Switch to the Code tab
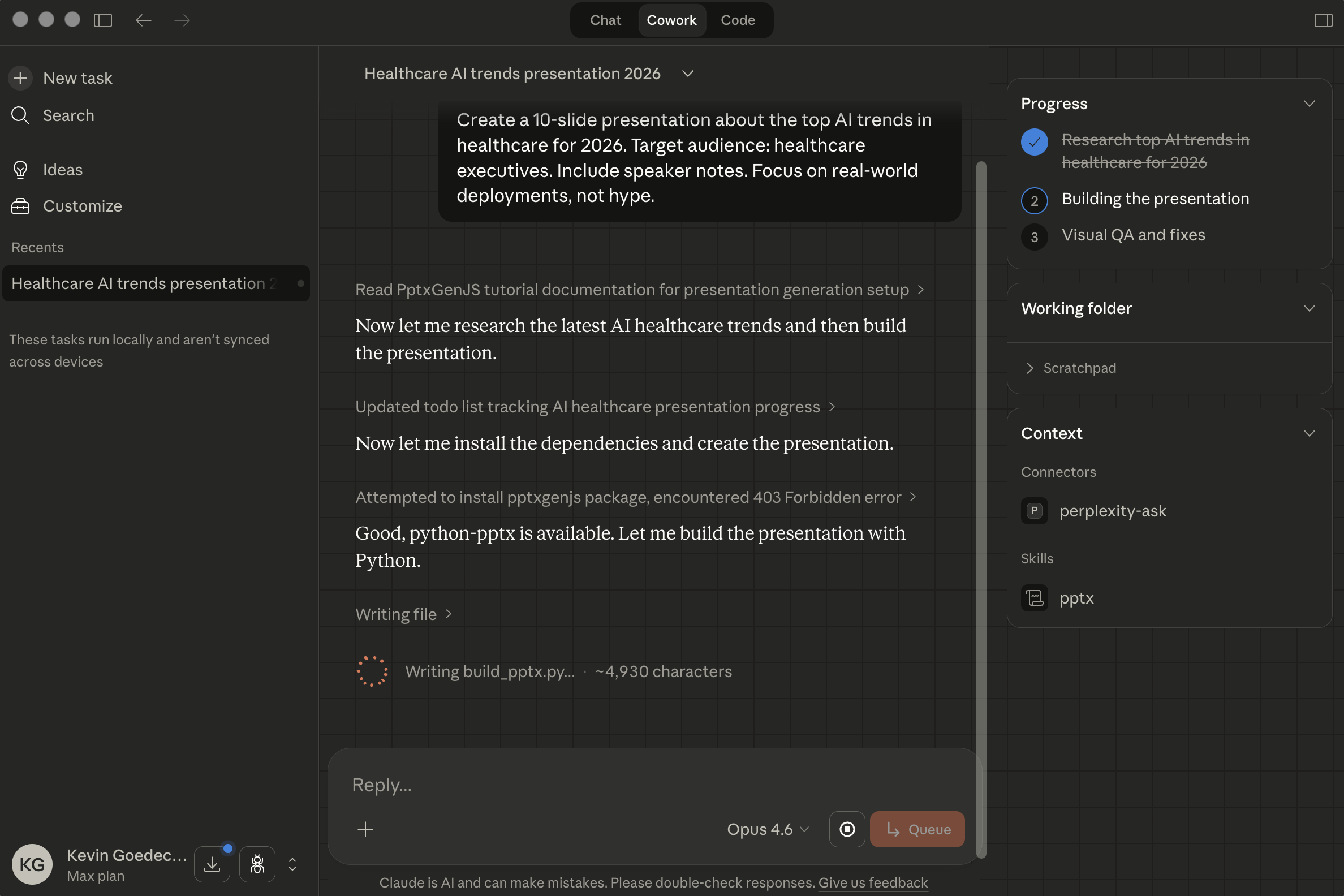This screenshot has height=896, width=1344. 737,20
